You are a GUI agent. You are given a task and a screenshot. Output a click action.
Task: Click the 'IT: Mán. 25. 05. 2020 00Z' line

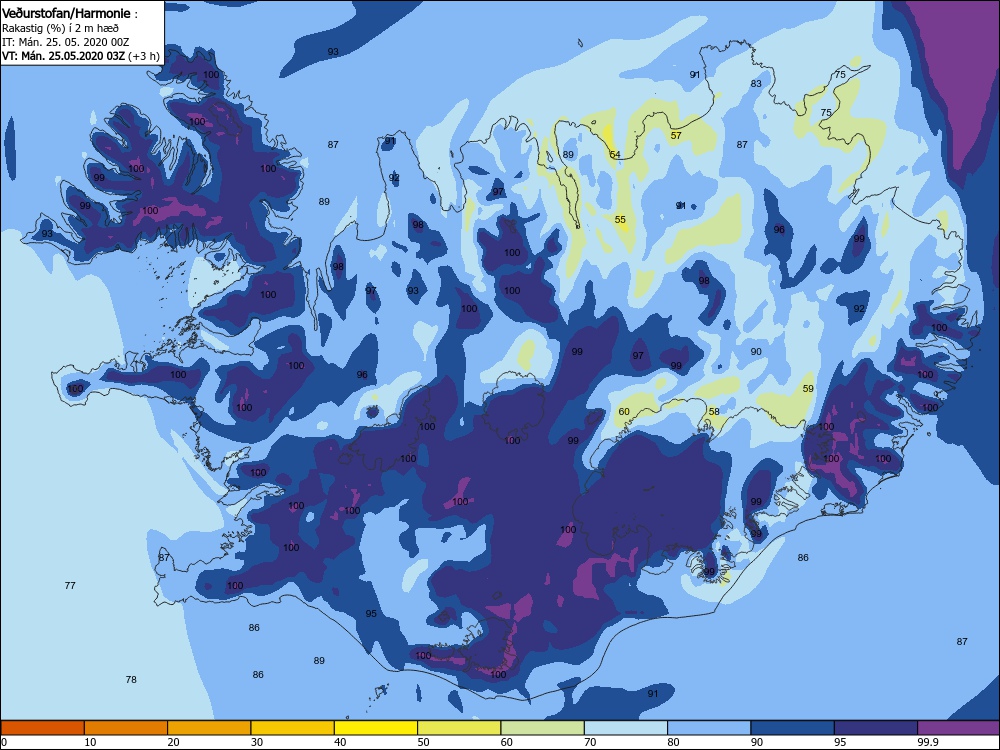(x=66, y=42)
